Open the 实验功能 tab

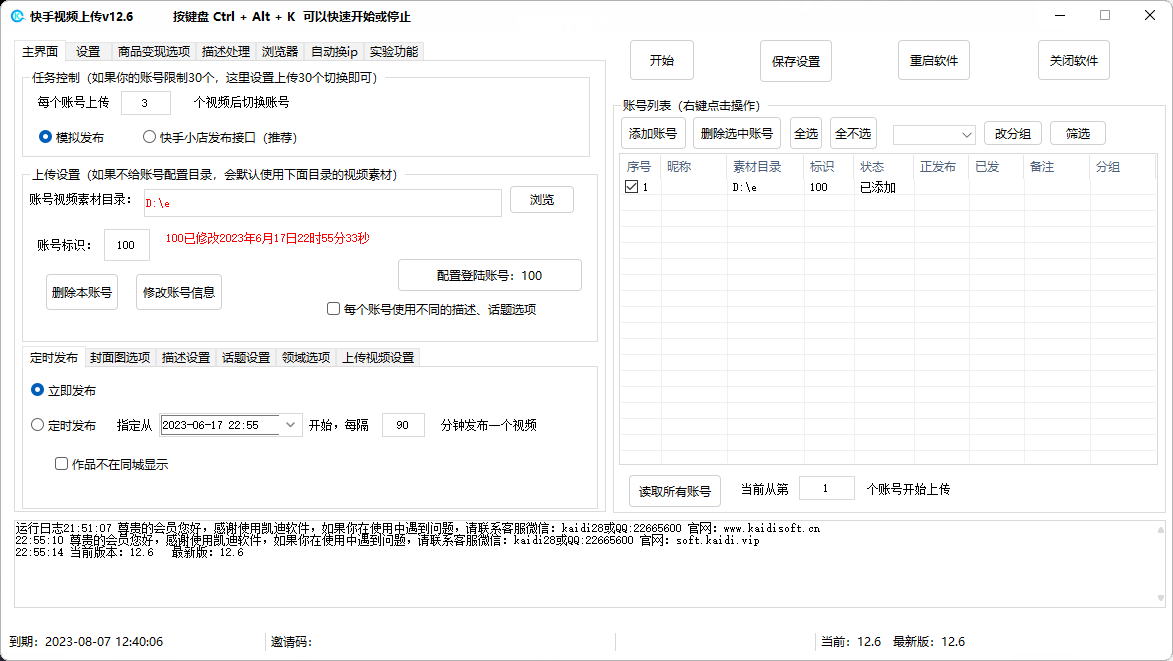(x=393, y=52)
